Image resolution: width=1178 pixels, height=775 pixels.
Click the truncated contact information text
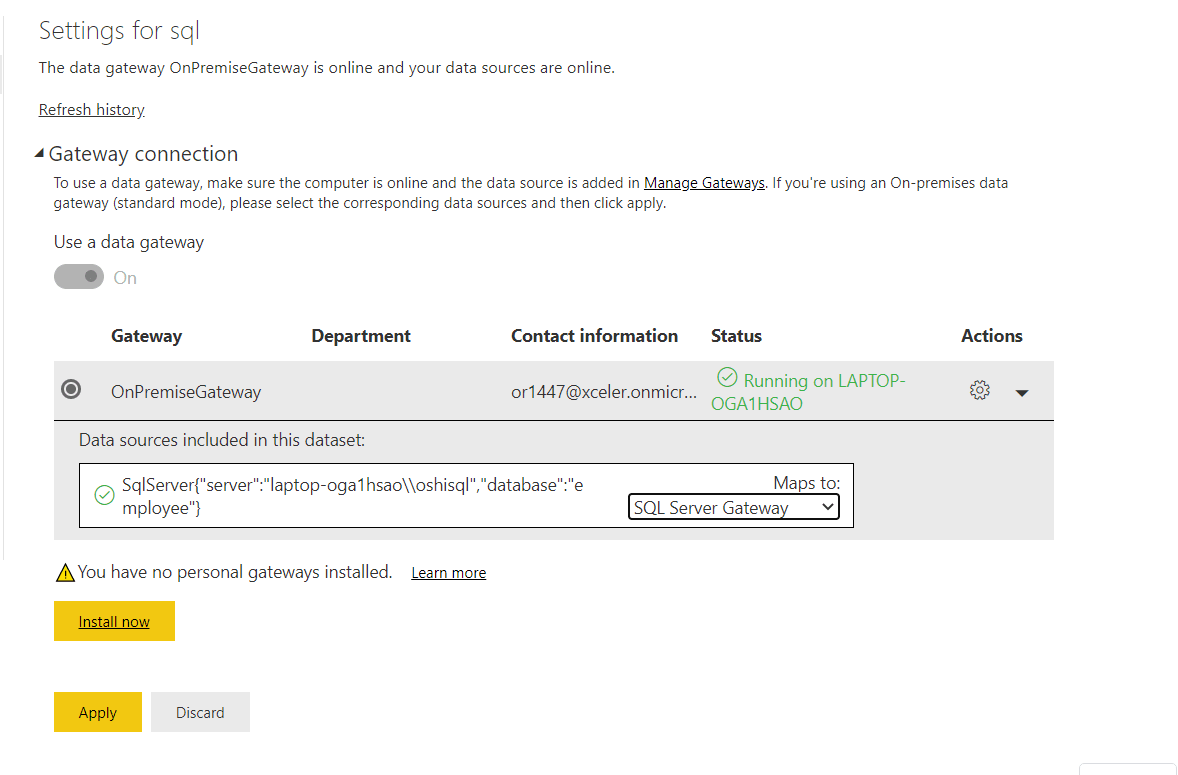pyautogui.click(x=604, y=392)
